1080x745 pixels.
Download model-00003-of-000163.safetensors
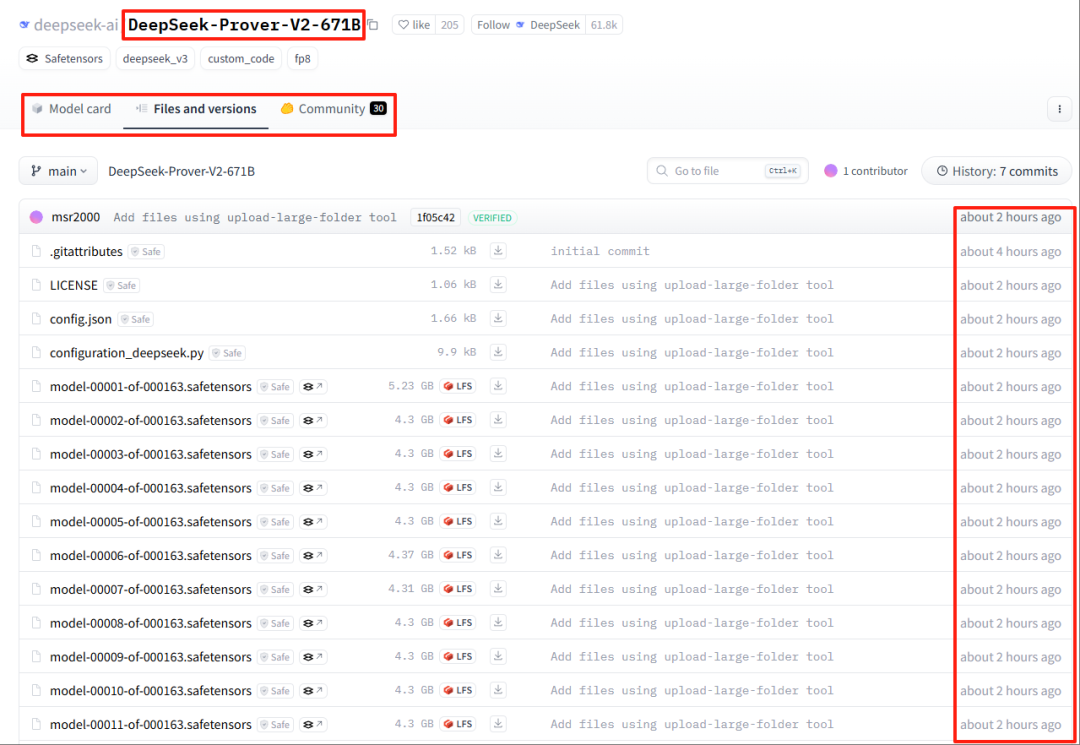[498, 453]
